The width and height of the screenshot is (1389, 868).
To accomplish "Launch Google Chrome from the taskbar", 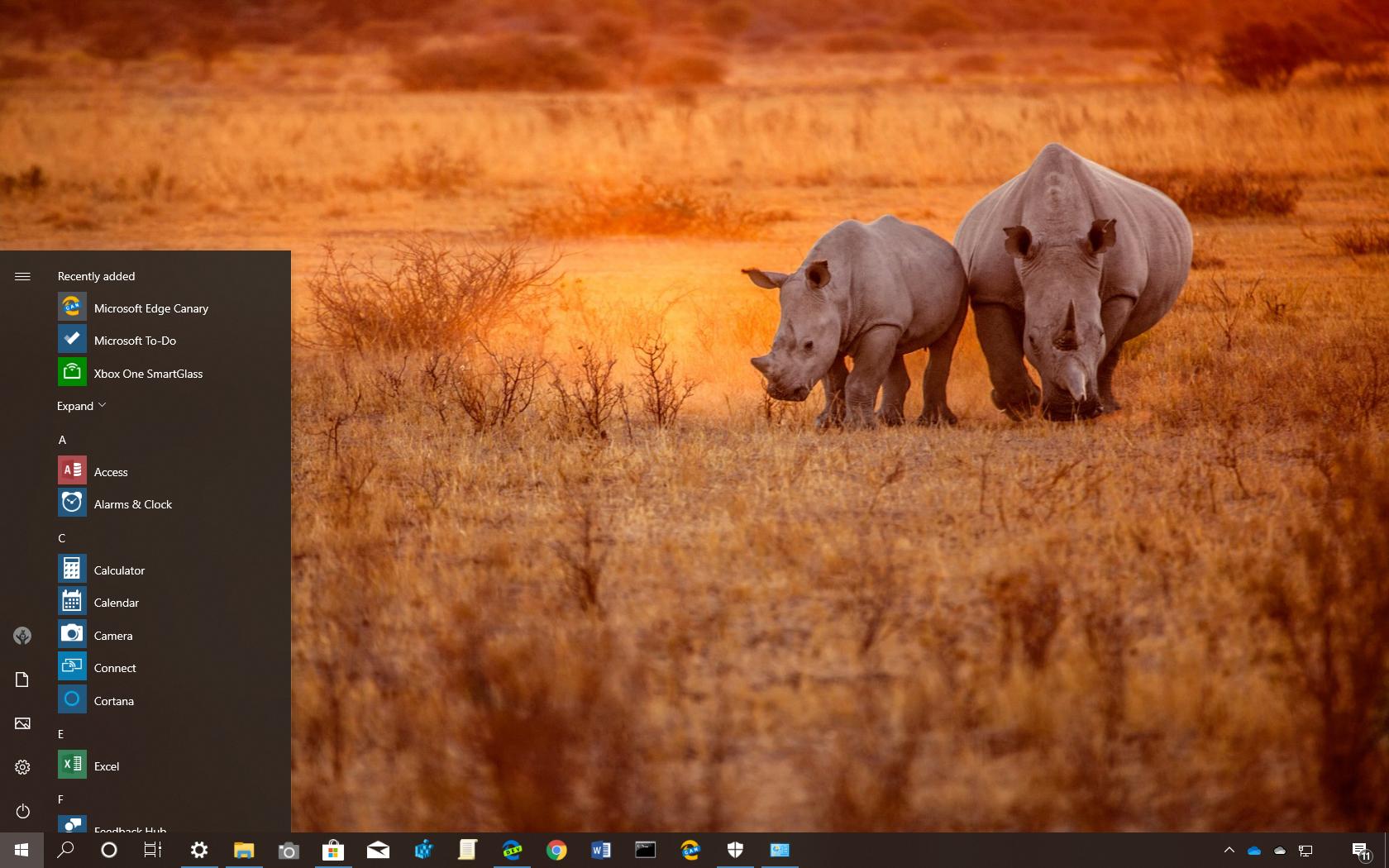I will [x=556, y=850].
